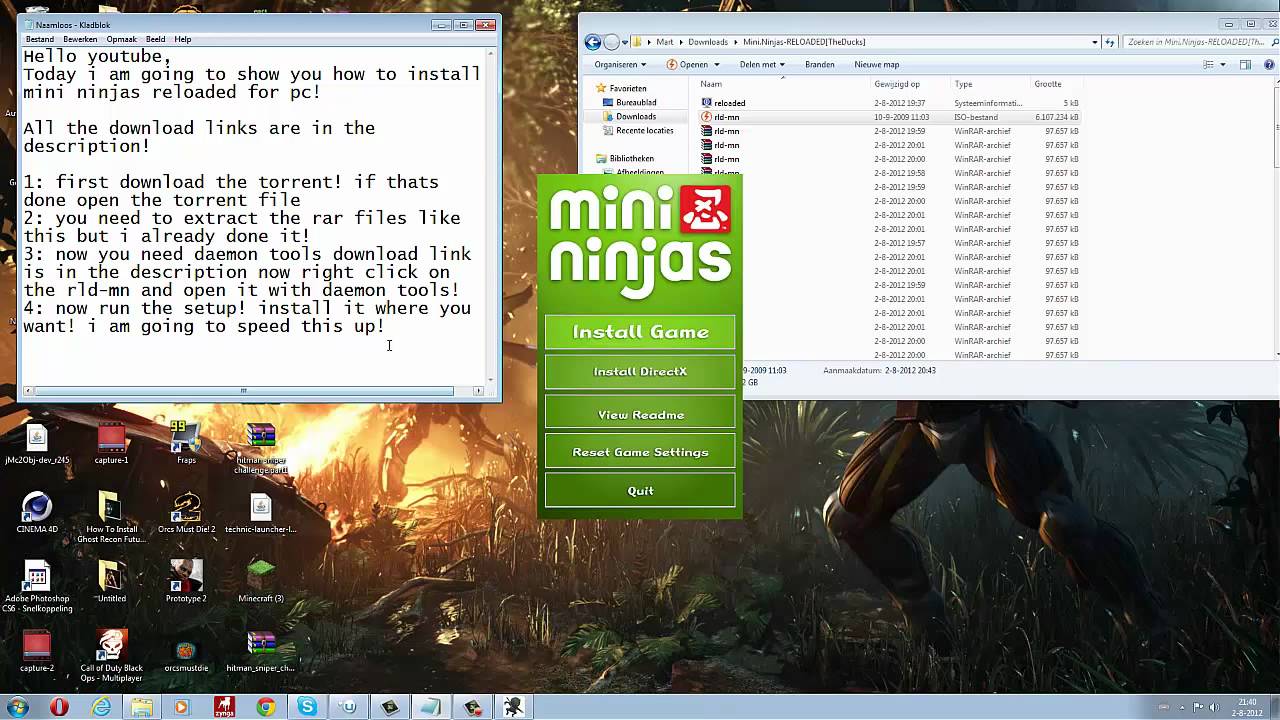1280x720 pixels.
Task: Open the address bar history dropdown
Action: point(1095,42)
